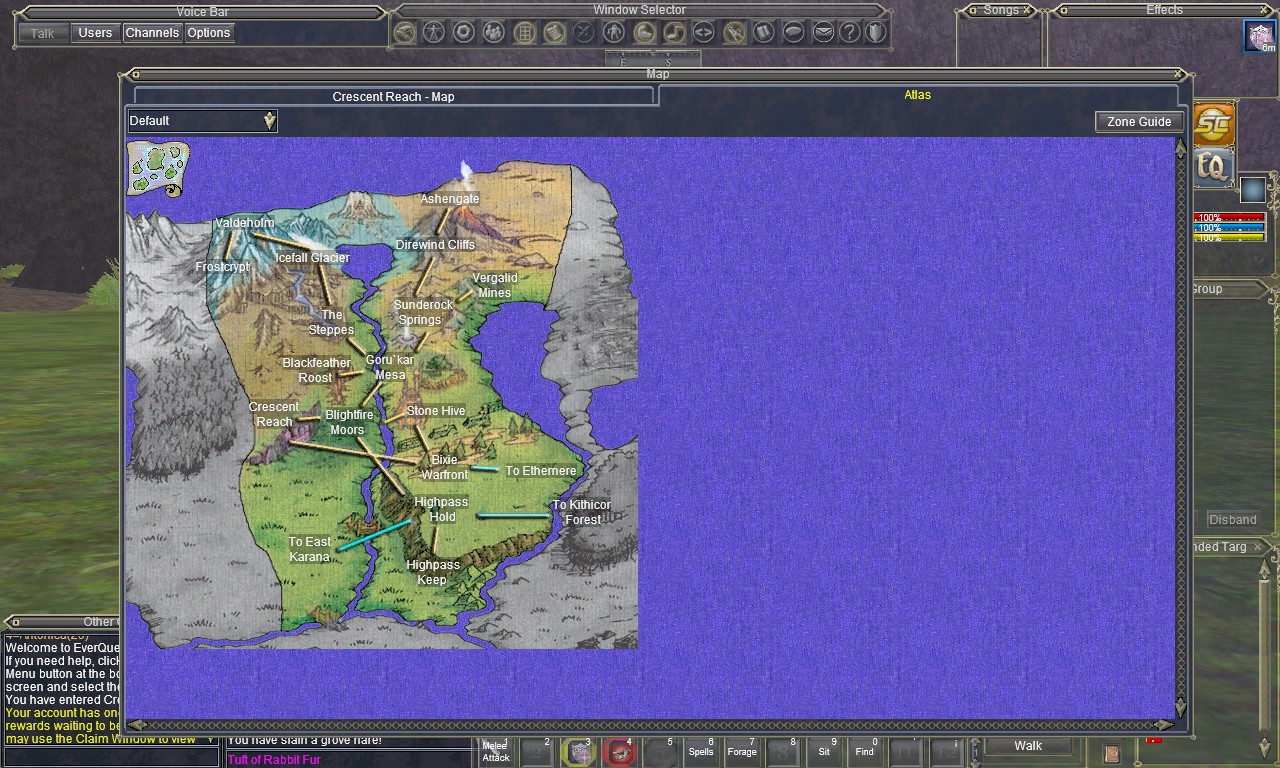Click hotbar slot 4 red icon
Image resolution: width=1280 pixels, height=768 pixels.
[619, 752]
